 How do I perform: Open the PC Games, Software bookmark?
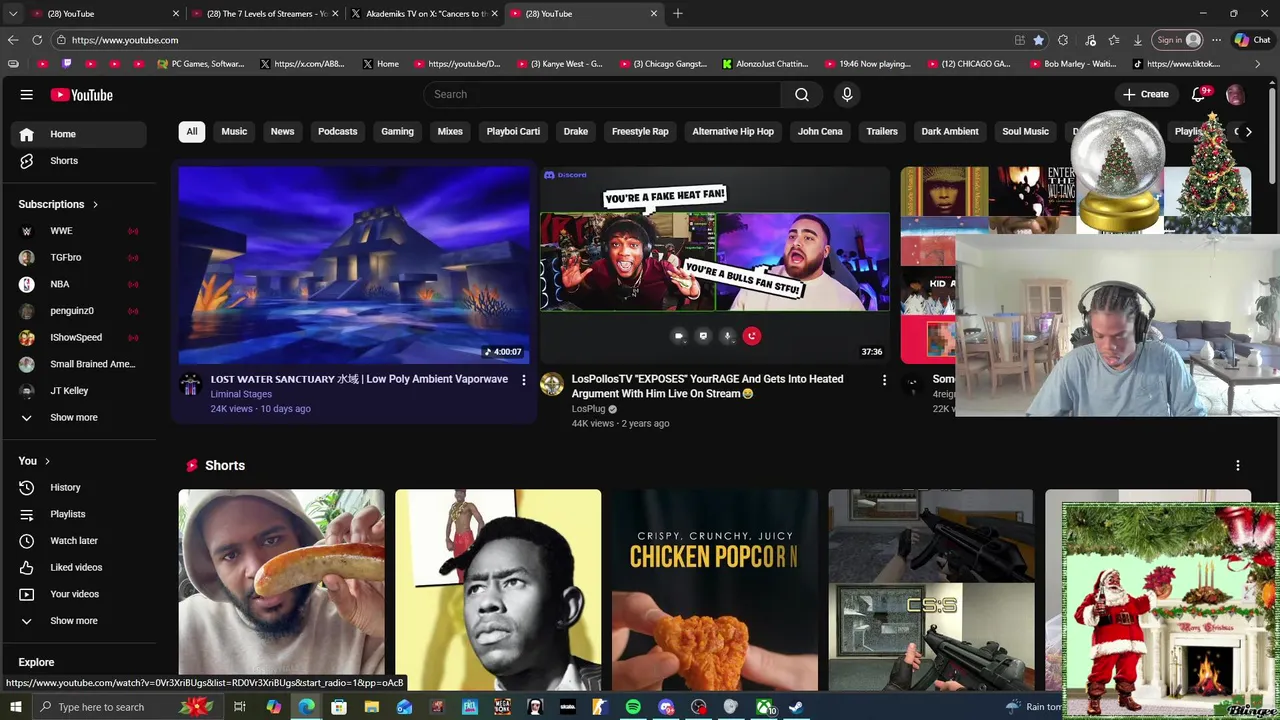[x=200, y=64]
